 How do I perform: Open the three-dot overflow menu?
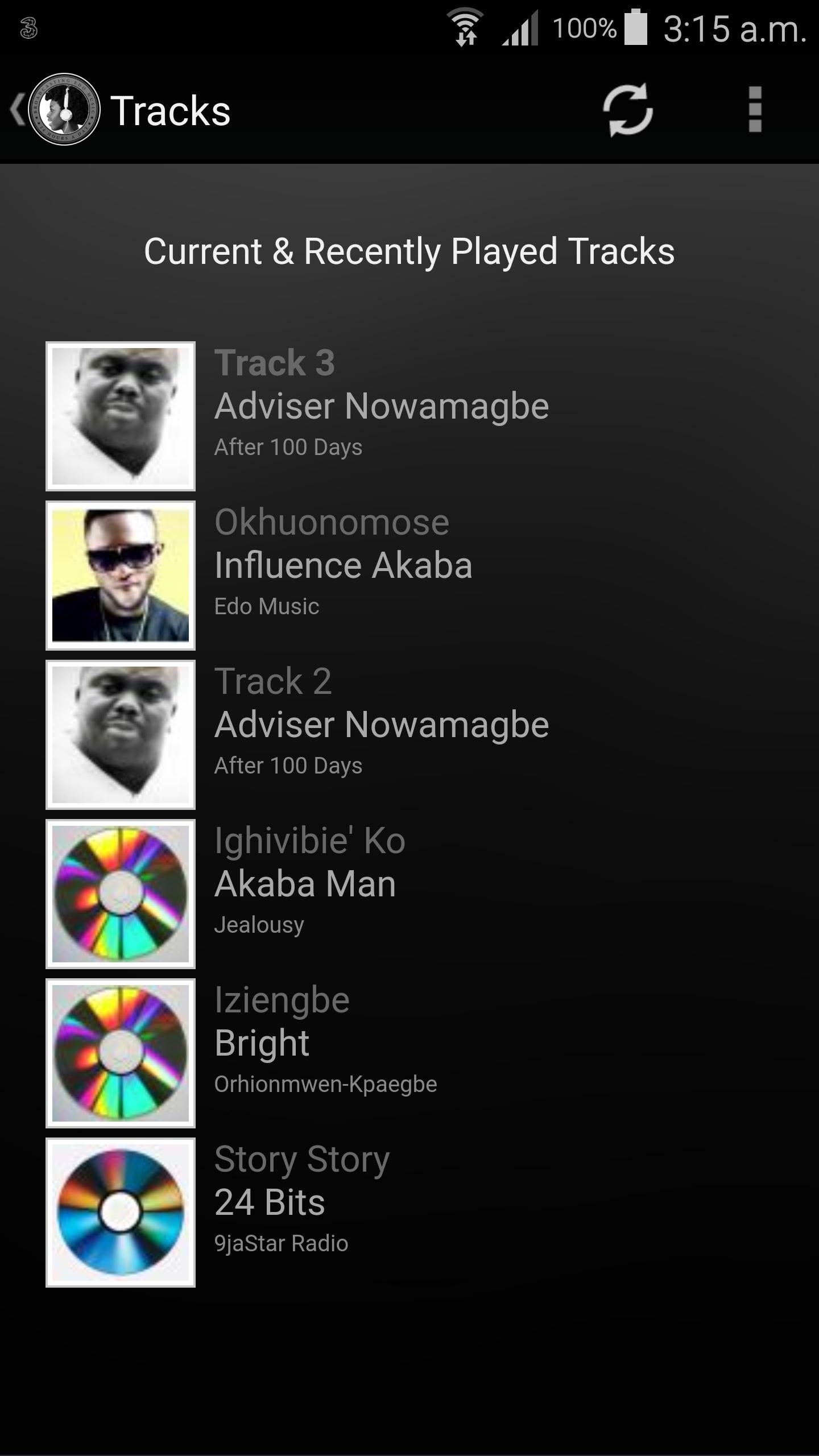[x=755, y=110]
